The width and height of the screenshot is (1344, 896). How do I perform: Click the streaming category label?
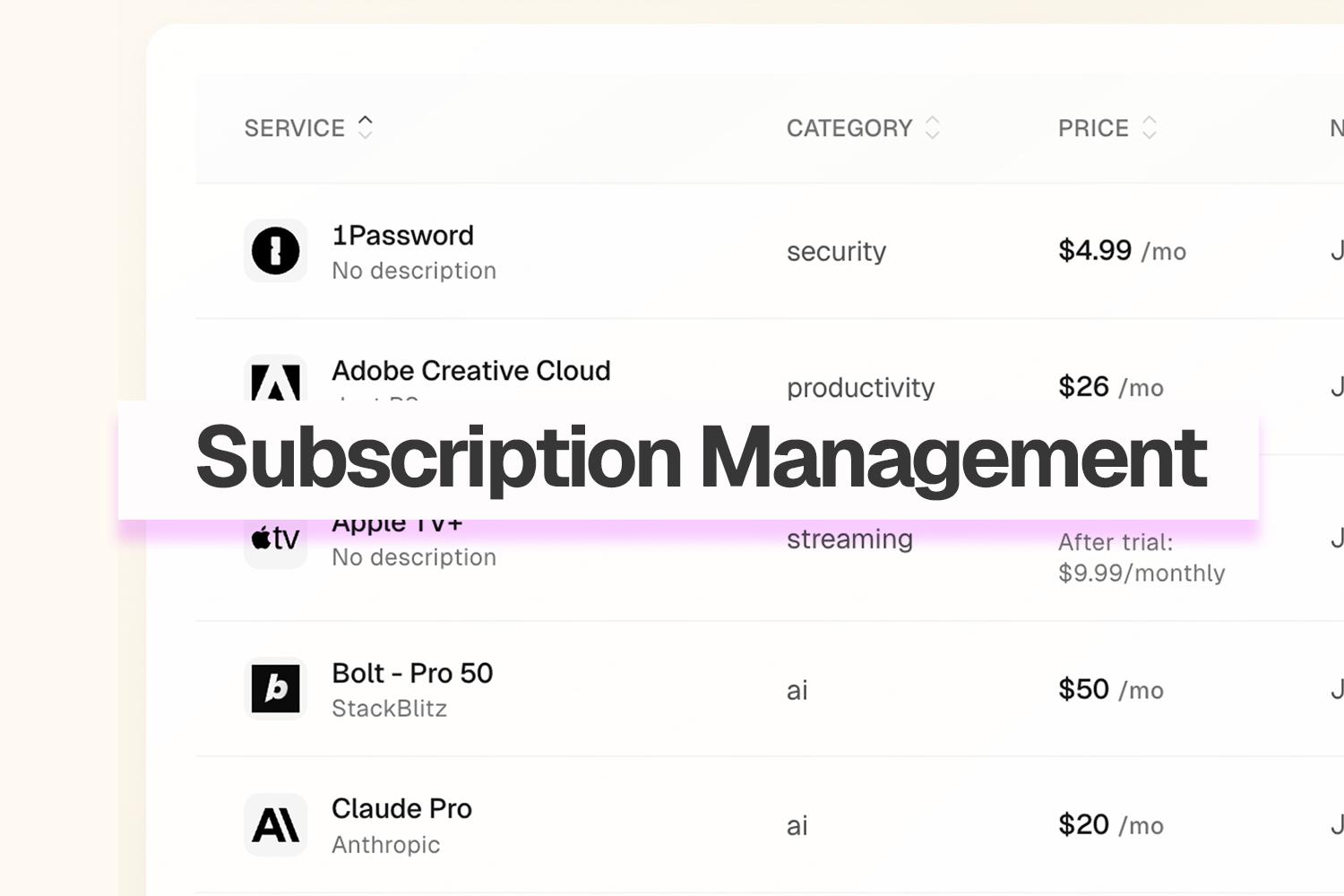tap(849, 538)
